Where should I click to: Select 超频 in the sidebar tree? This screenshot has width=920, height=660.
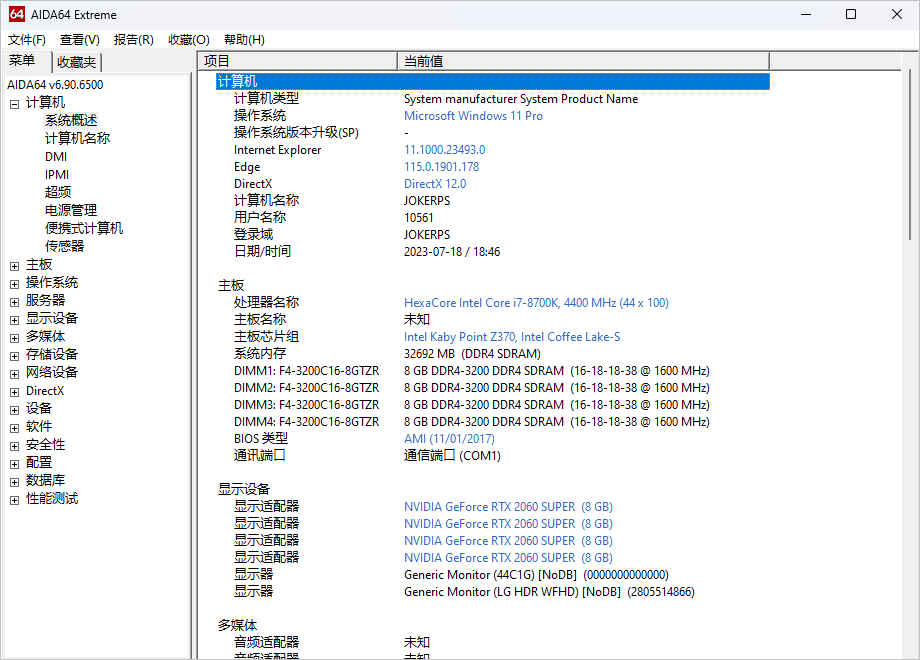click(58, 192)
